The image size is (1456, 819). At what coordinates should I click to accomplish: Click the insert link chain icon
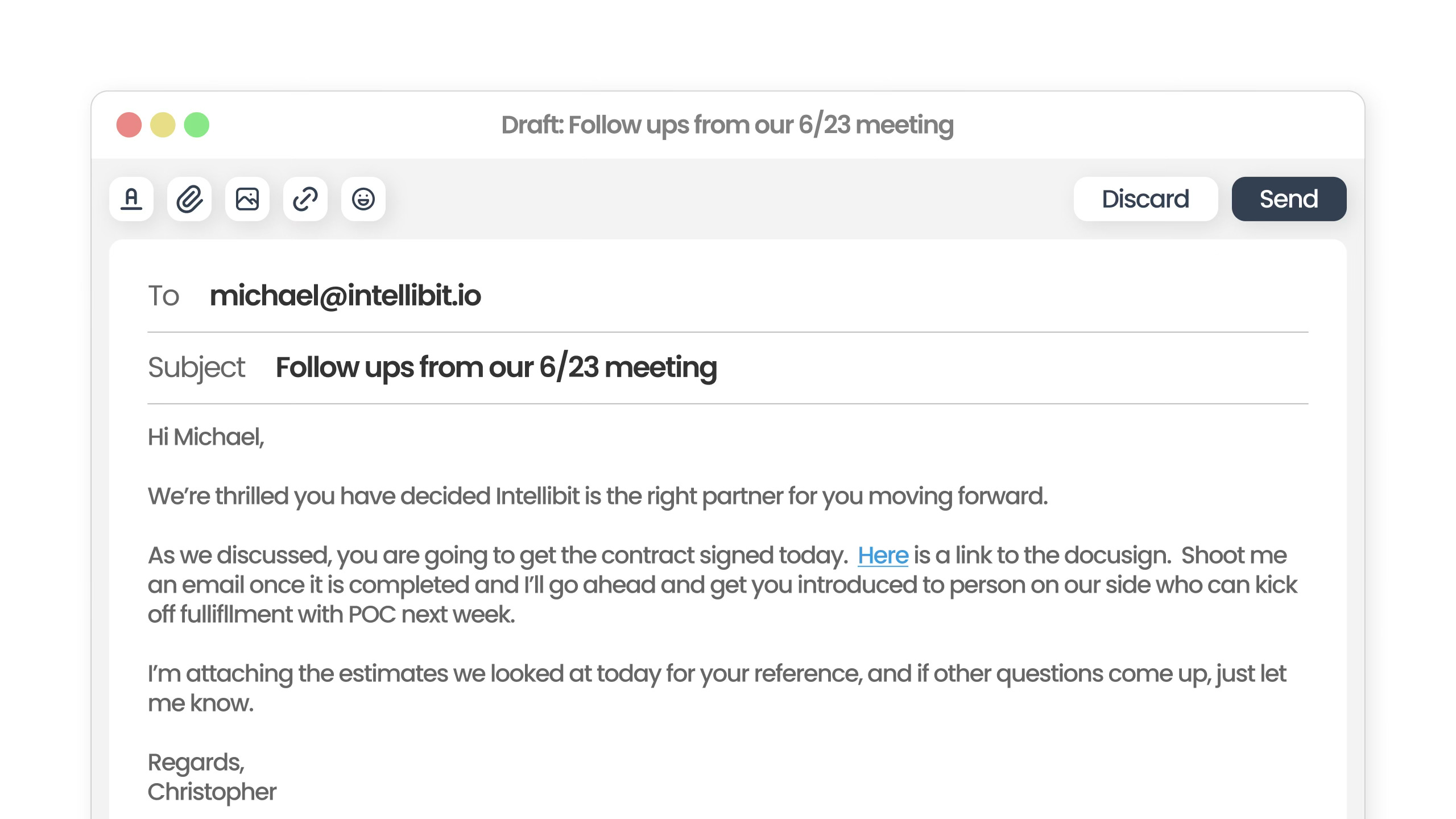[305, 199]
